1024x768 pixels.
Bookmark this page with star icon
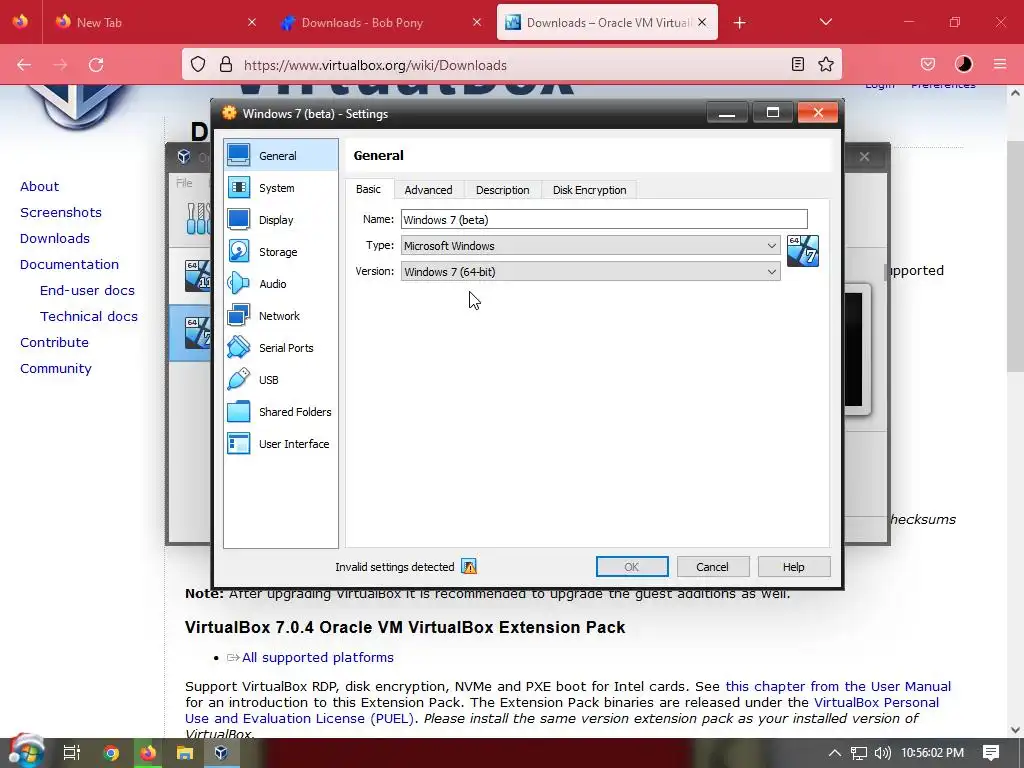click(826, 64)
